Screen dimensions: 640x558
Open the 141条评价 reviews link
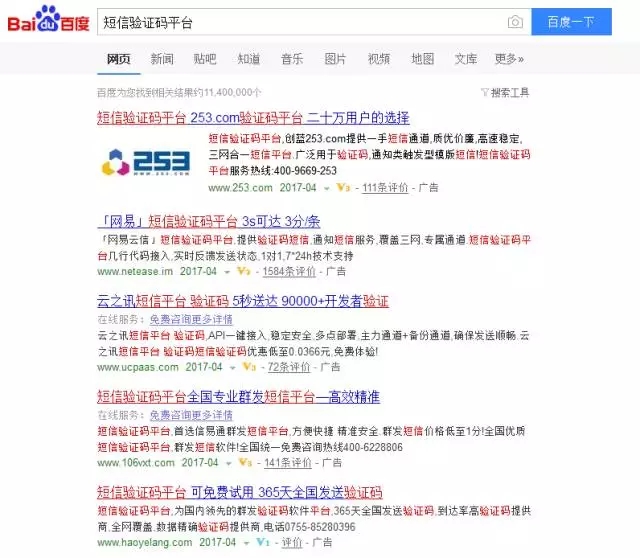click(288, 463)
